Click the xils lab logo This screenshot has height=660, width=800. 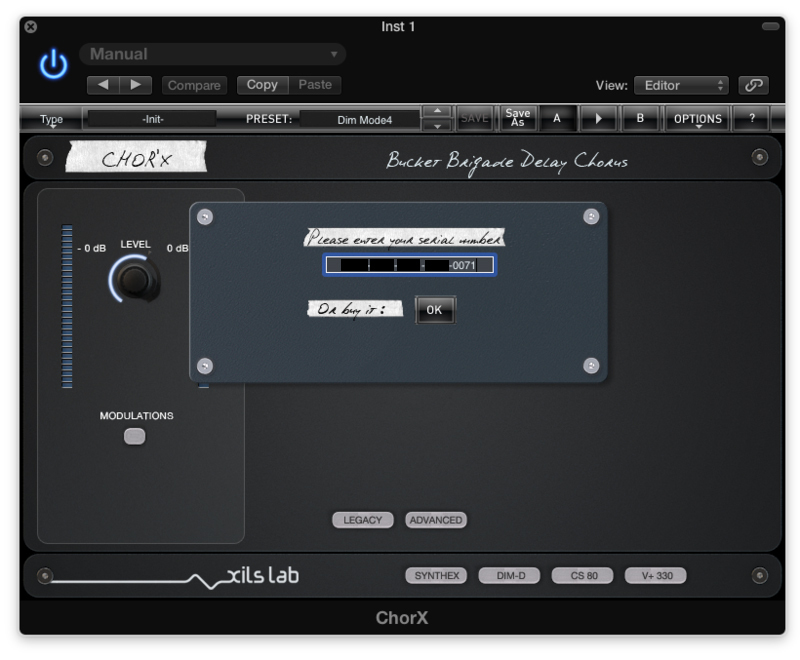(262, 575)
